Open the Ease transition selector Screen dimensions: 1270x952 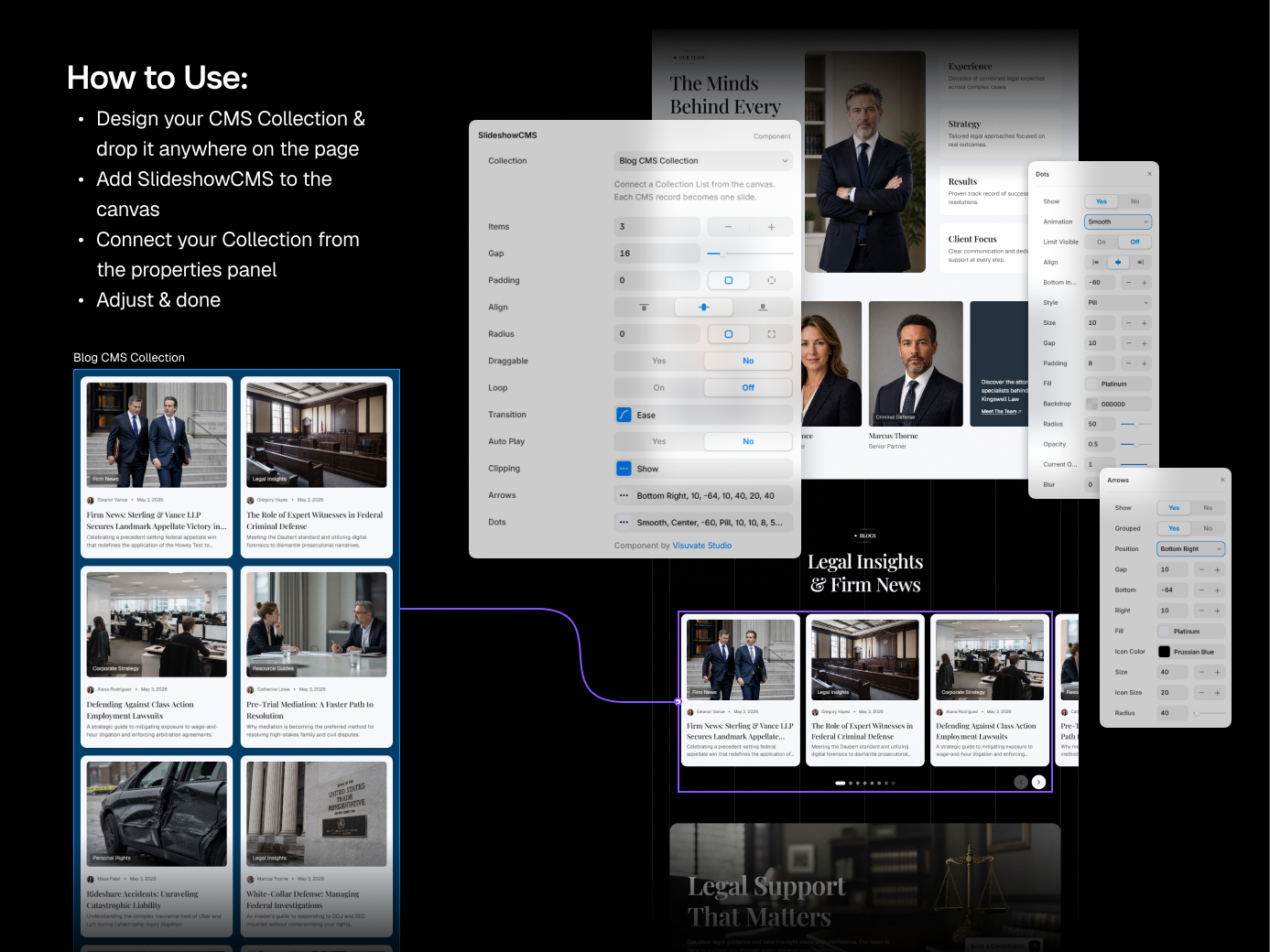click(x=703, y=415)
